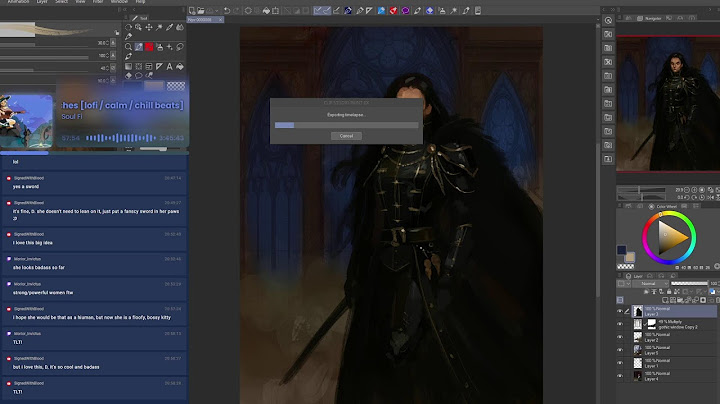Select the Eyedropper tool in tool palette

169,28
